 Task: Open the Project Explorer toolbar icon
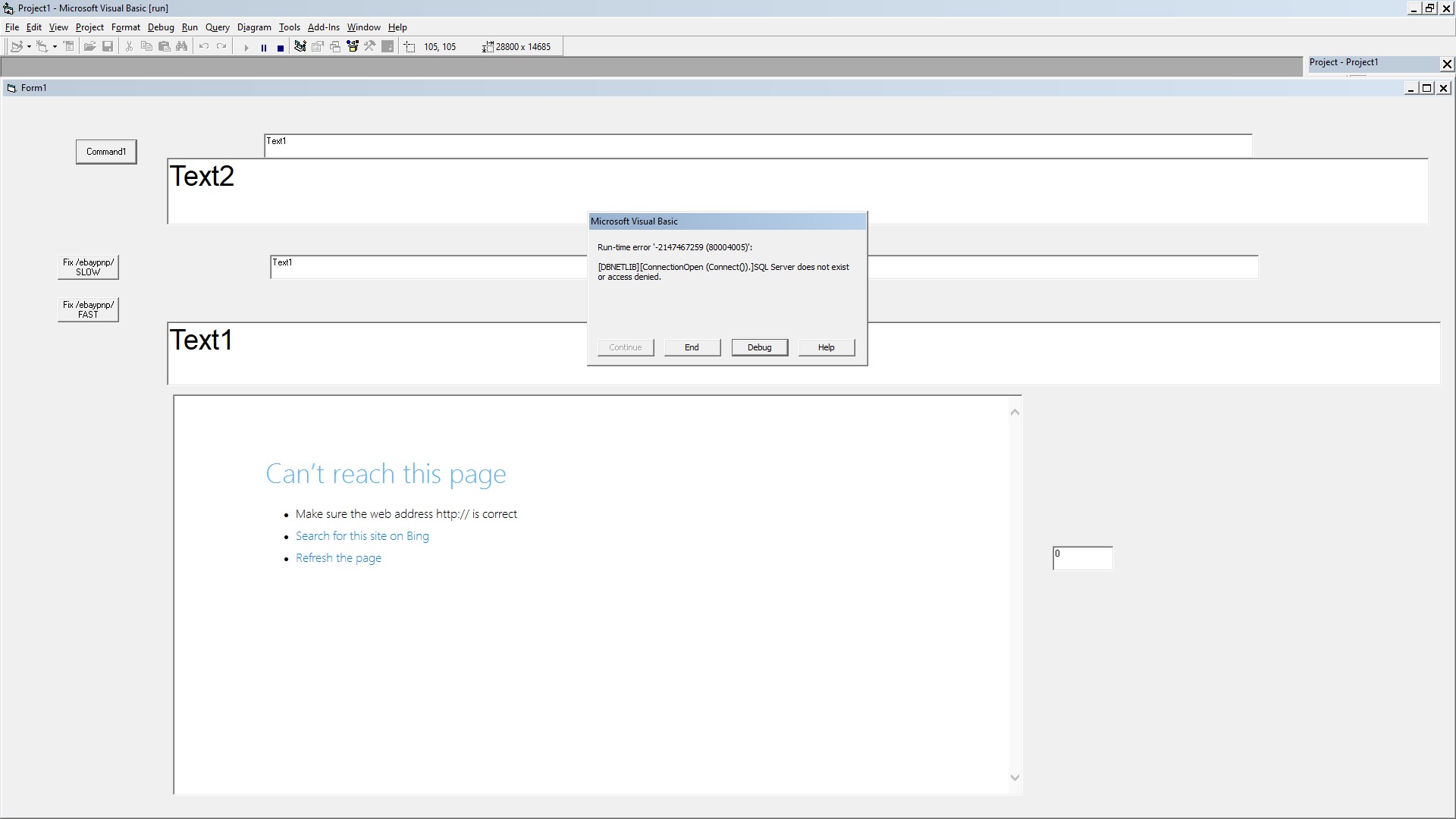300,46
